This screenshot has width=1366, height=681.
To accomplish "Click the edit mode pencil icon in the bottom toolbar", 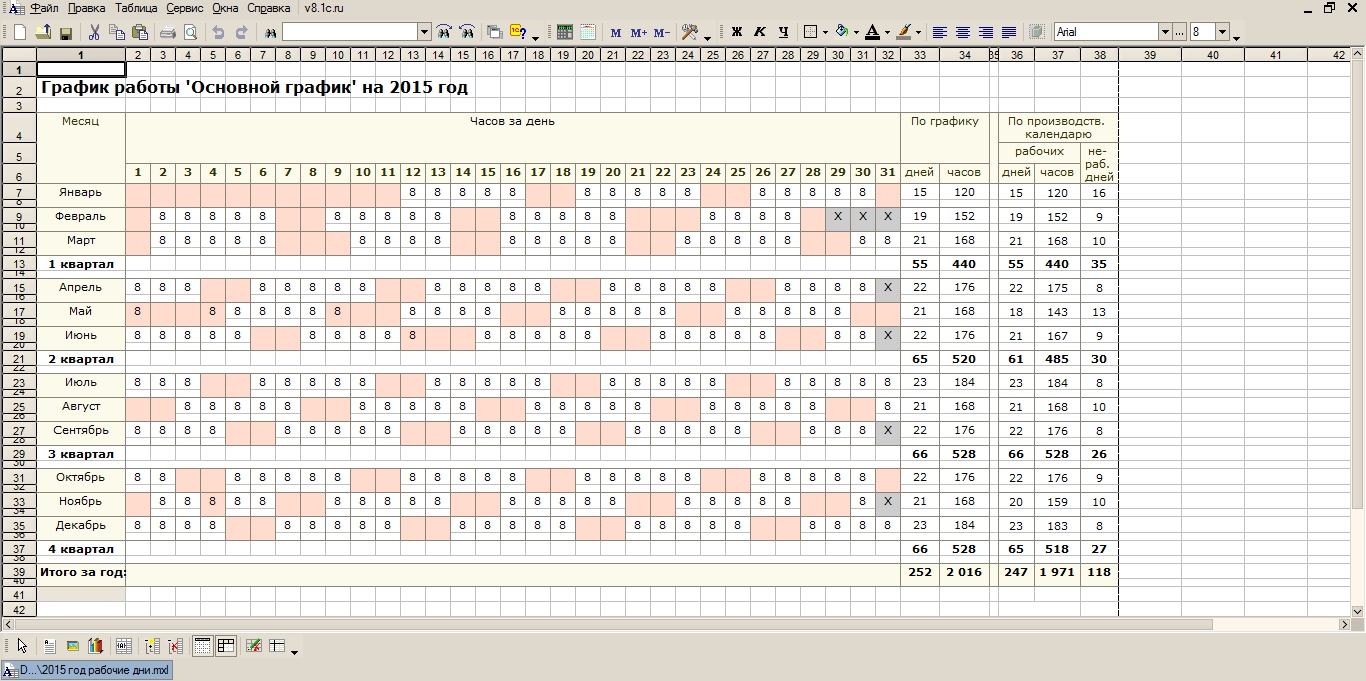I will (254, 646).
